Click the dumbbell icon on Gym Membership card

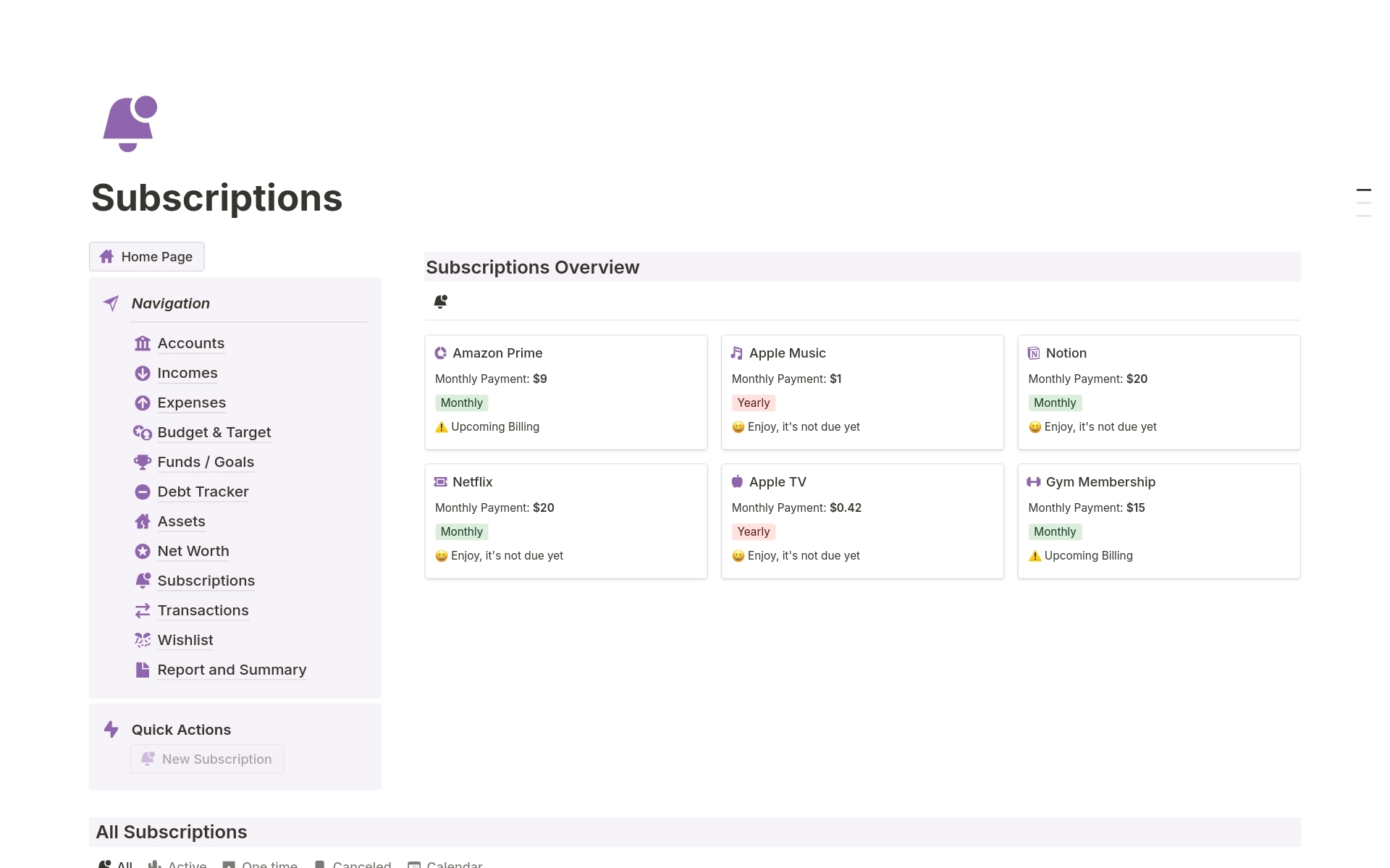click(1034, 482)
